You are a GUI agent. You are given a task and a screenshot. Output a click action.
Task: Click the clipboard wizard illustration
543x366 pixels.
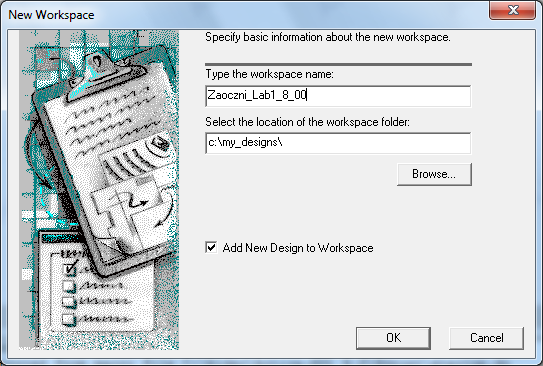click(x=99, y=190)
